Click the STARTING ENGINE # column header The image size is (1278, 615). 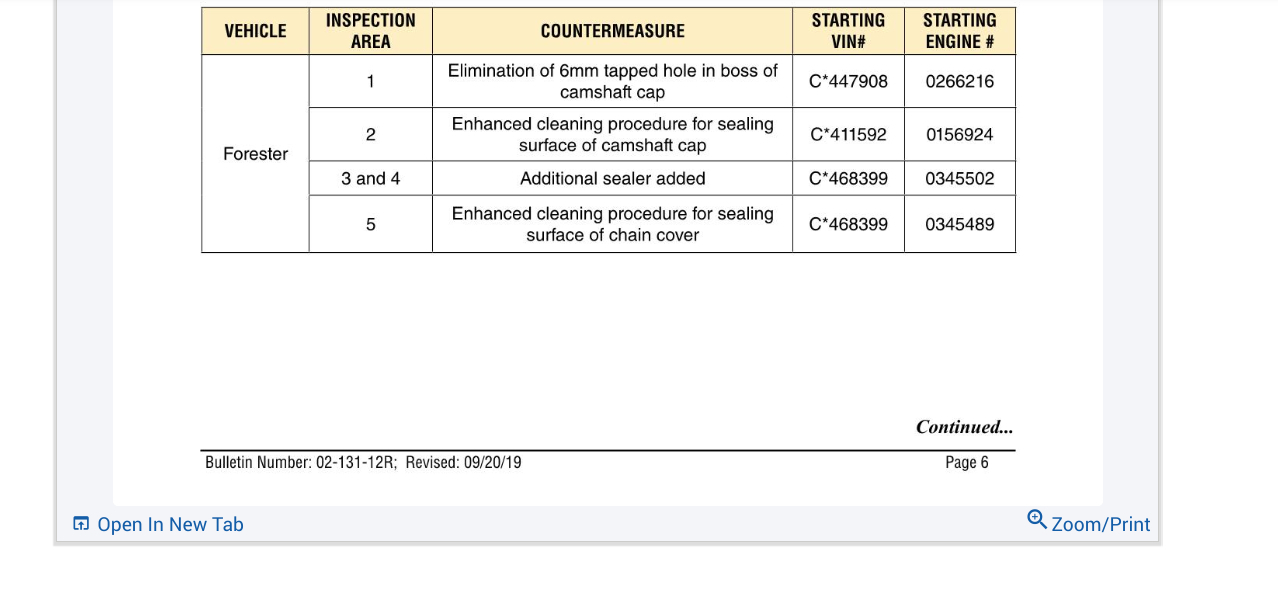tap(959, 31)
